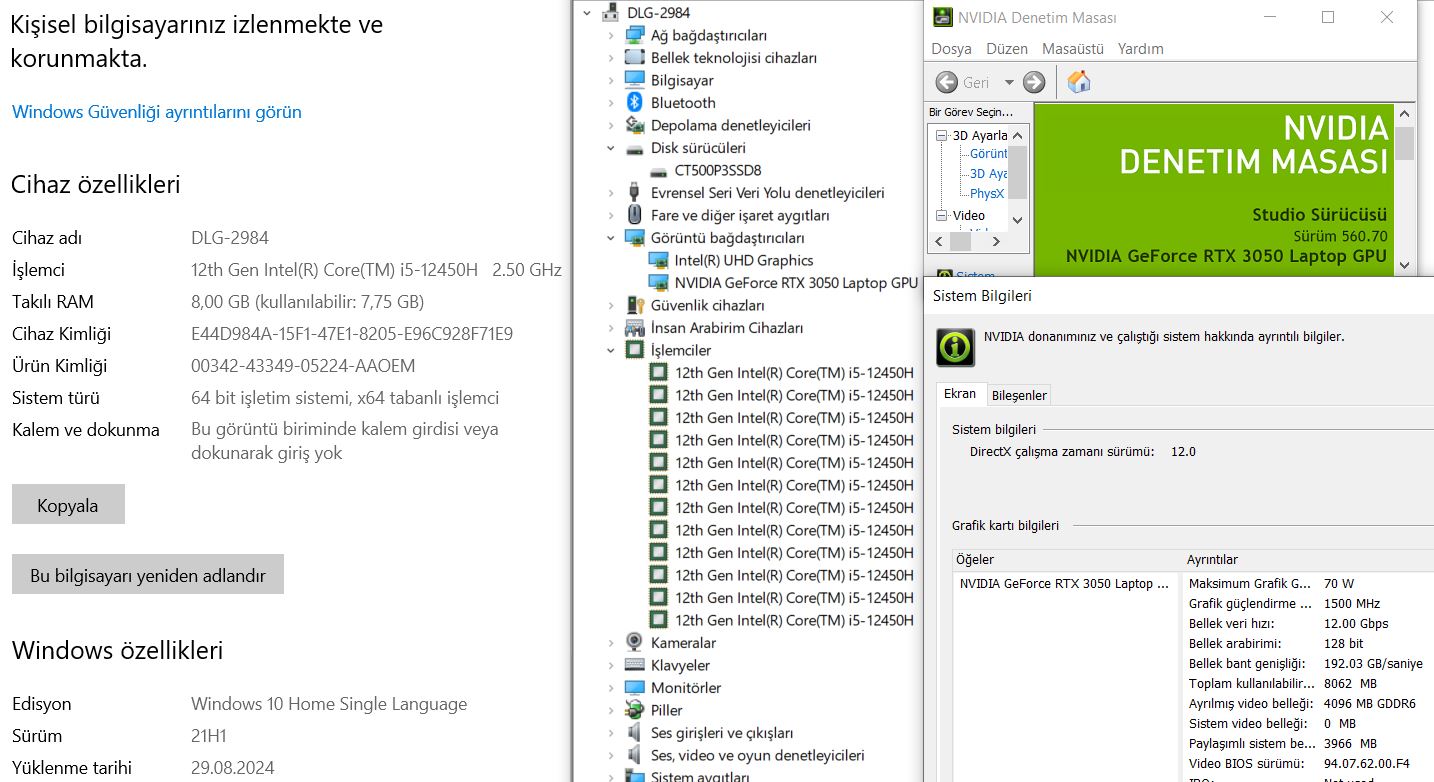Expand the Bluetooth category chevron
The height and width of the screenshot is (782, 1434).
coord(611,103)
